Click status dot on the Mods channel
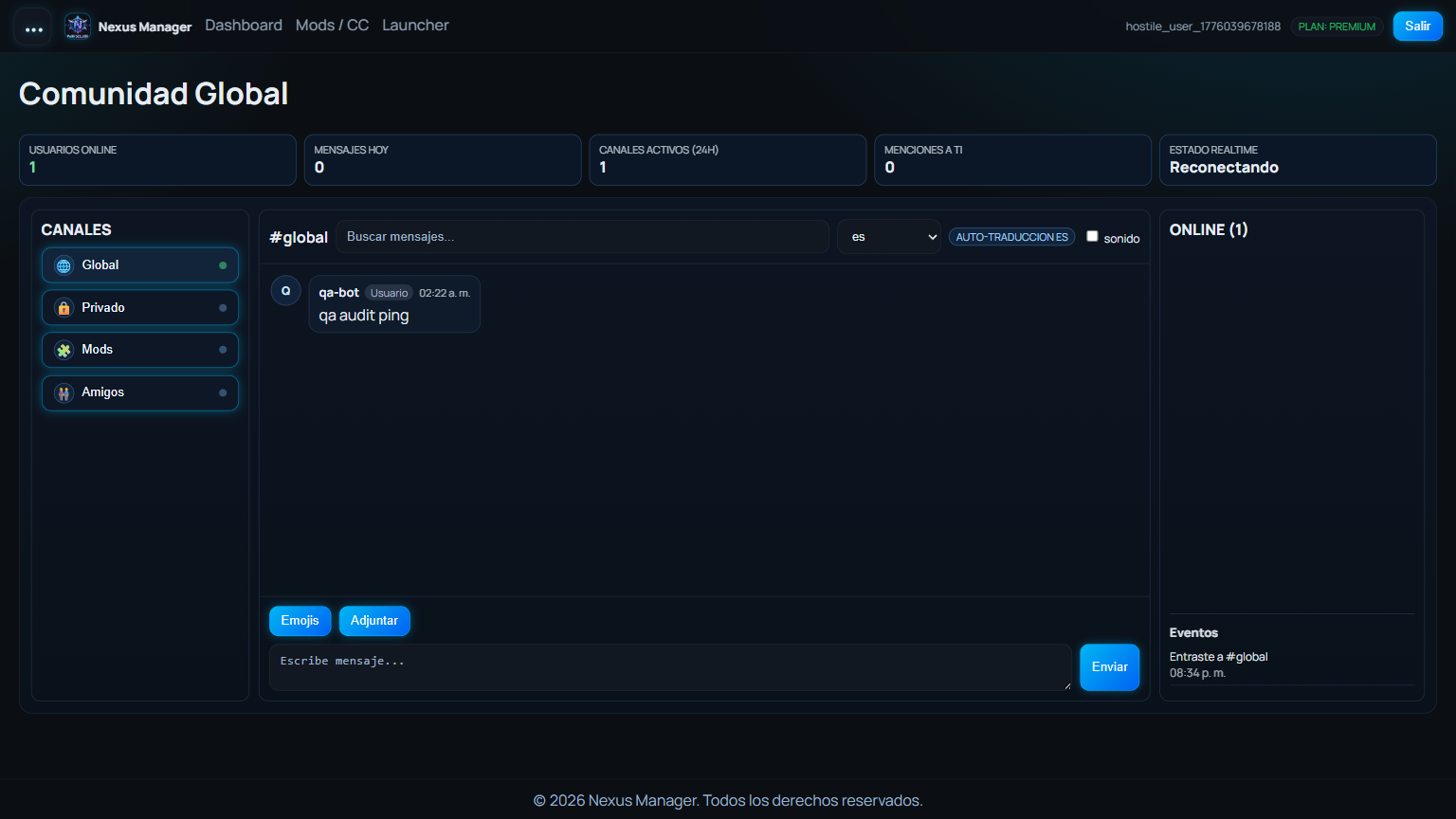1456x819 pixels. (x=223, y=350)
